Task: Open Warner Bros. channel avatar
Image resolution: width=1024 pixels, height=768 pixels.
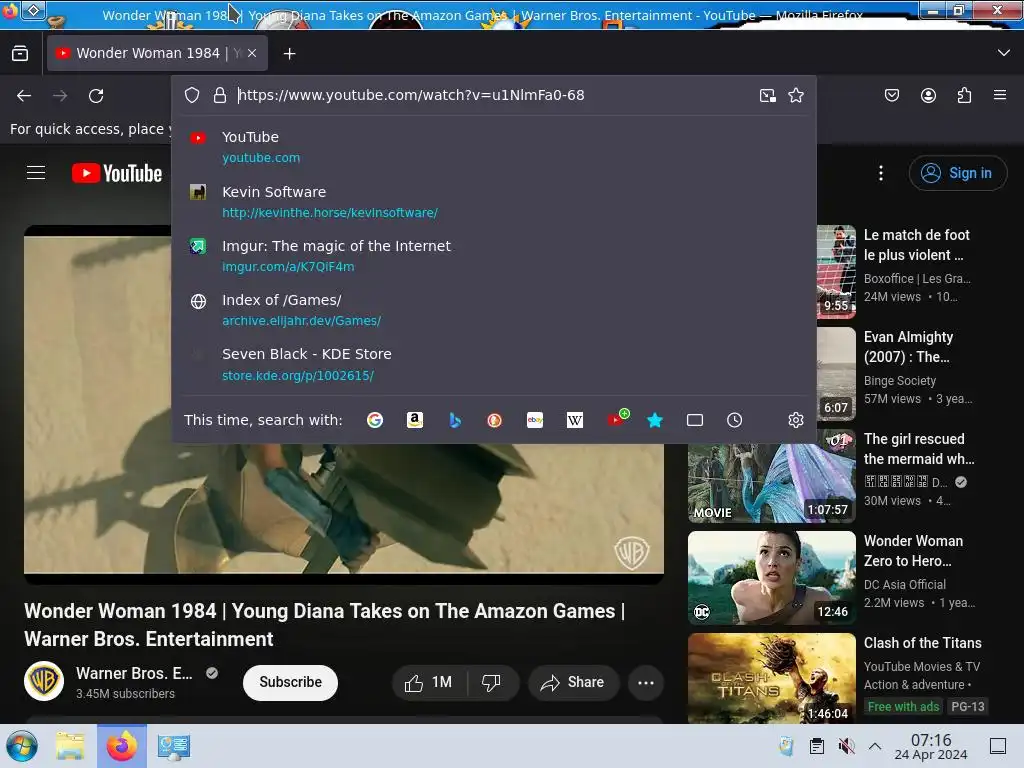Action: click(x=44, y=681)
